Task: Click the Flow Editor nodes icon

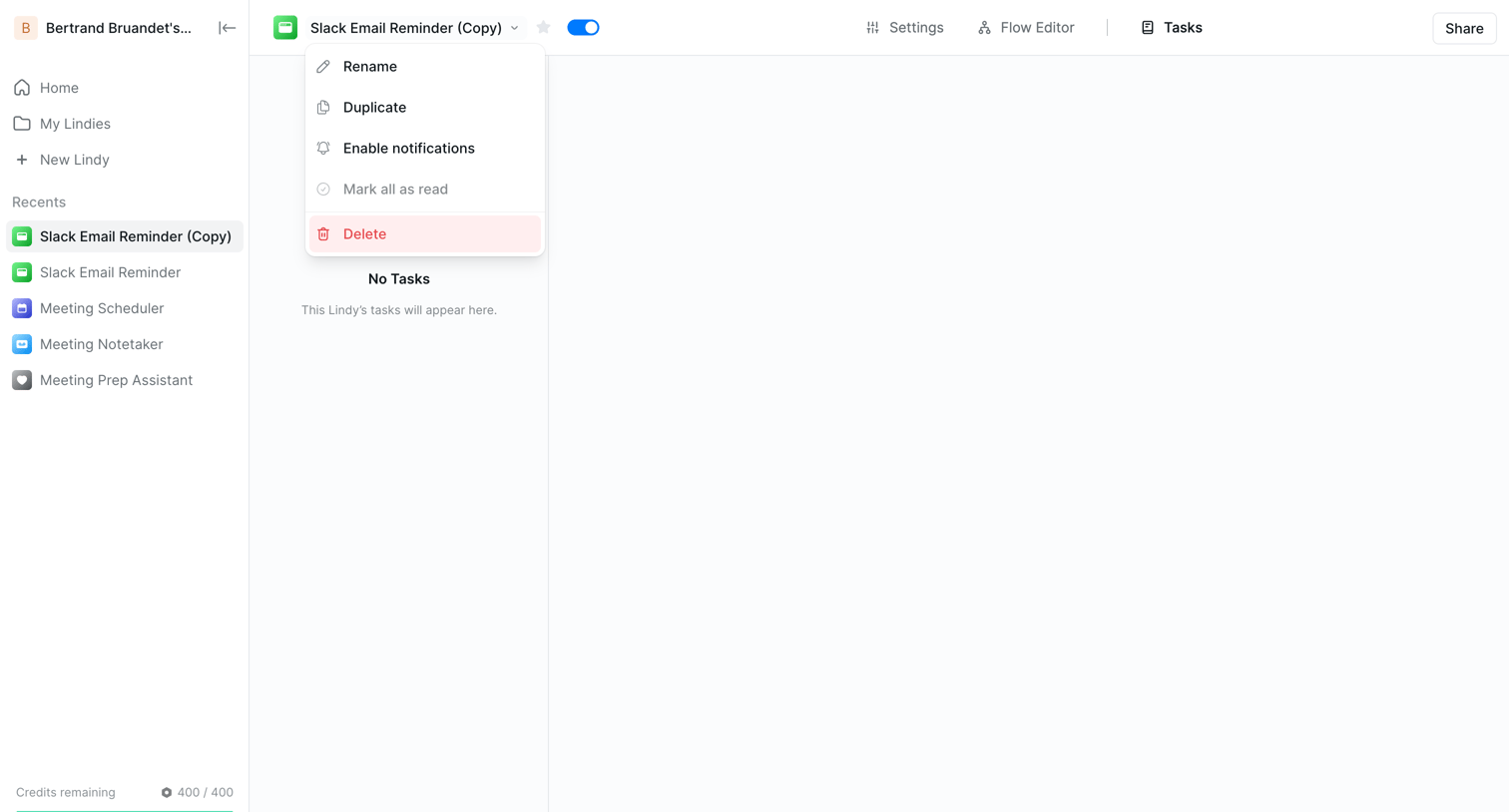Action: (985, 28)
